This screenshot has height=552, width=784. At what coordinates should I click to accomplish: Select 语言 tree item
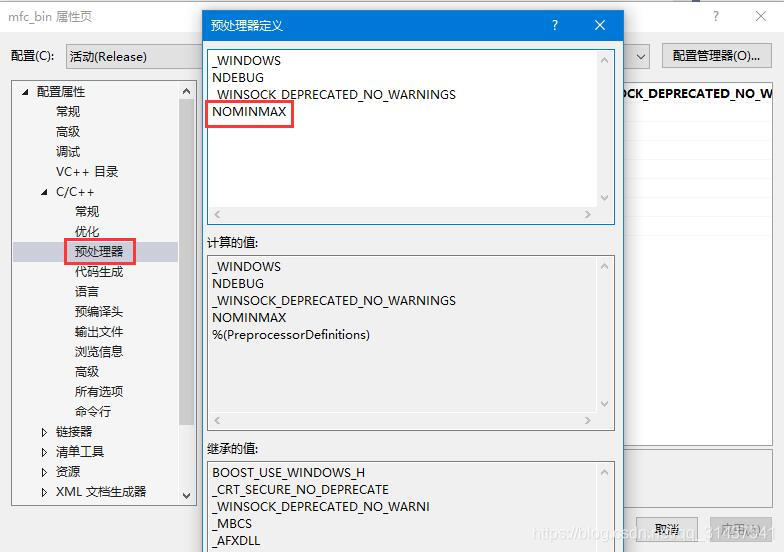pos(87,292)
